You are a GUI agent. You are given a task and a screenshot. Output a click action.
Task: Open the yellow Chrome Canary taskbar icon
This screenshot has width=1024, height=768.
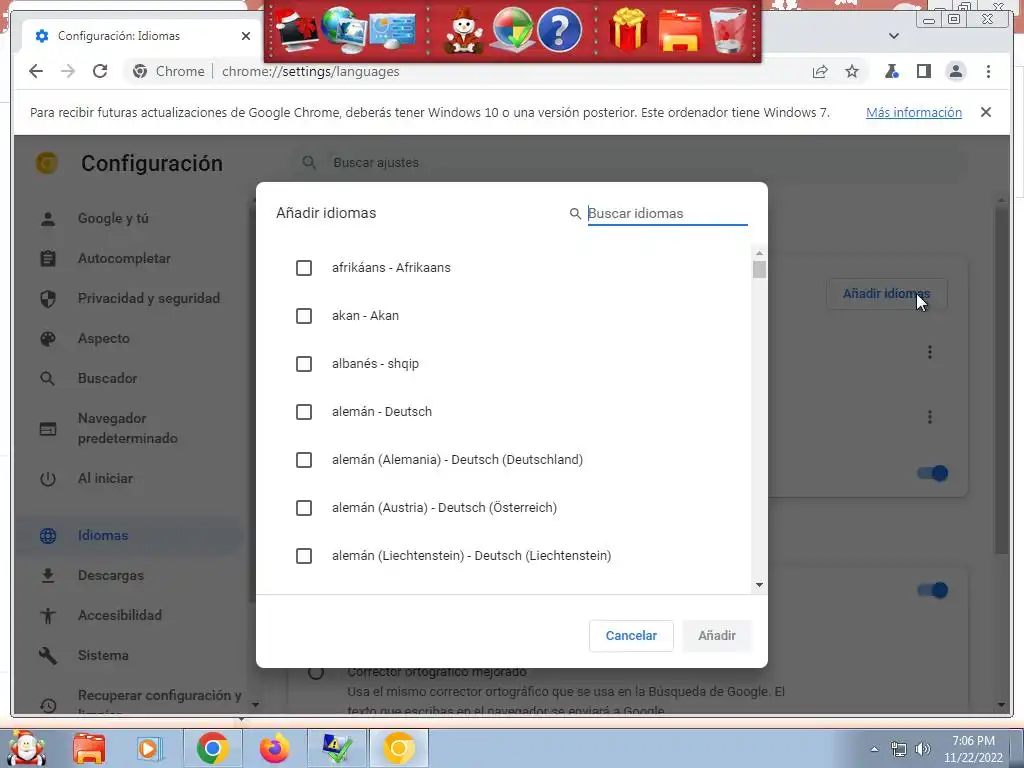(399, 748)
